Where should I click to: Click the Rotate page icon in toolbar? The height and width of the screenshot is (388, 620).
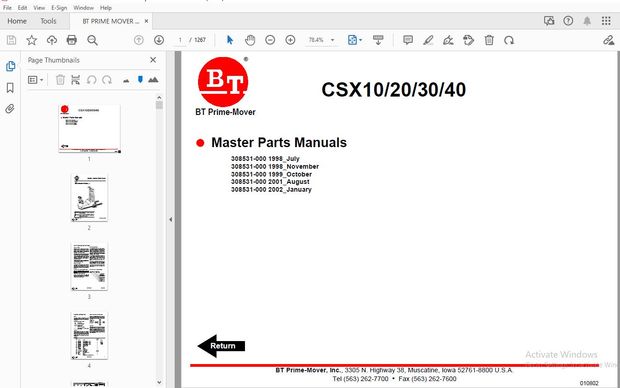(509, 40)
